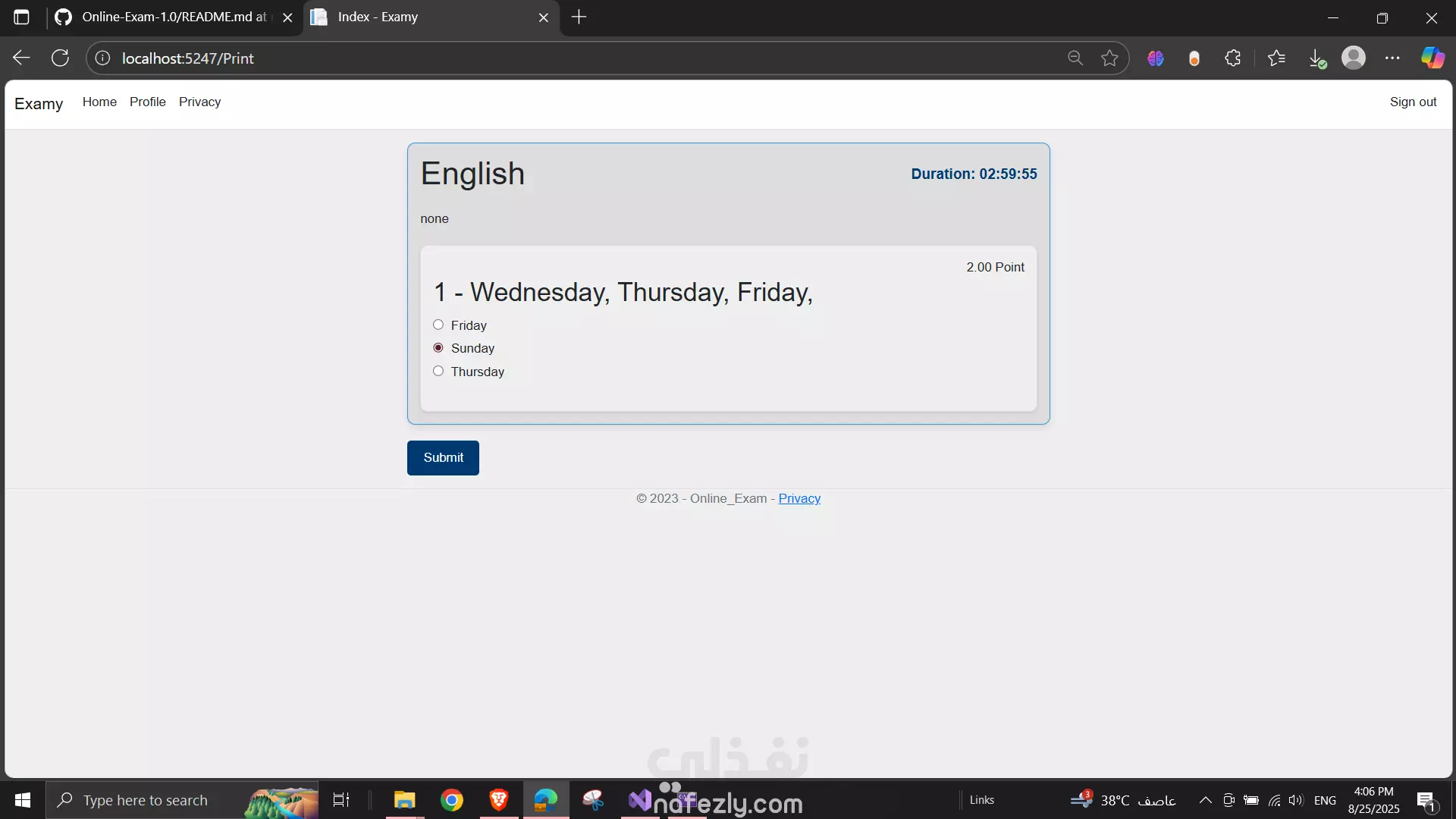
Task: Open Privacy in the top navbar
Action: (x=199, y=102)
